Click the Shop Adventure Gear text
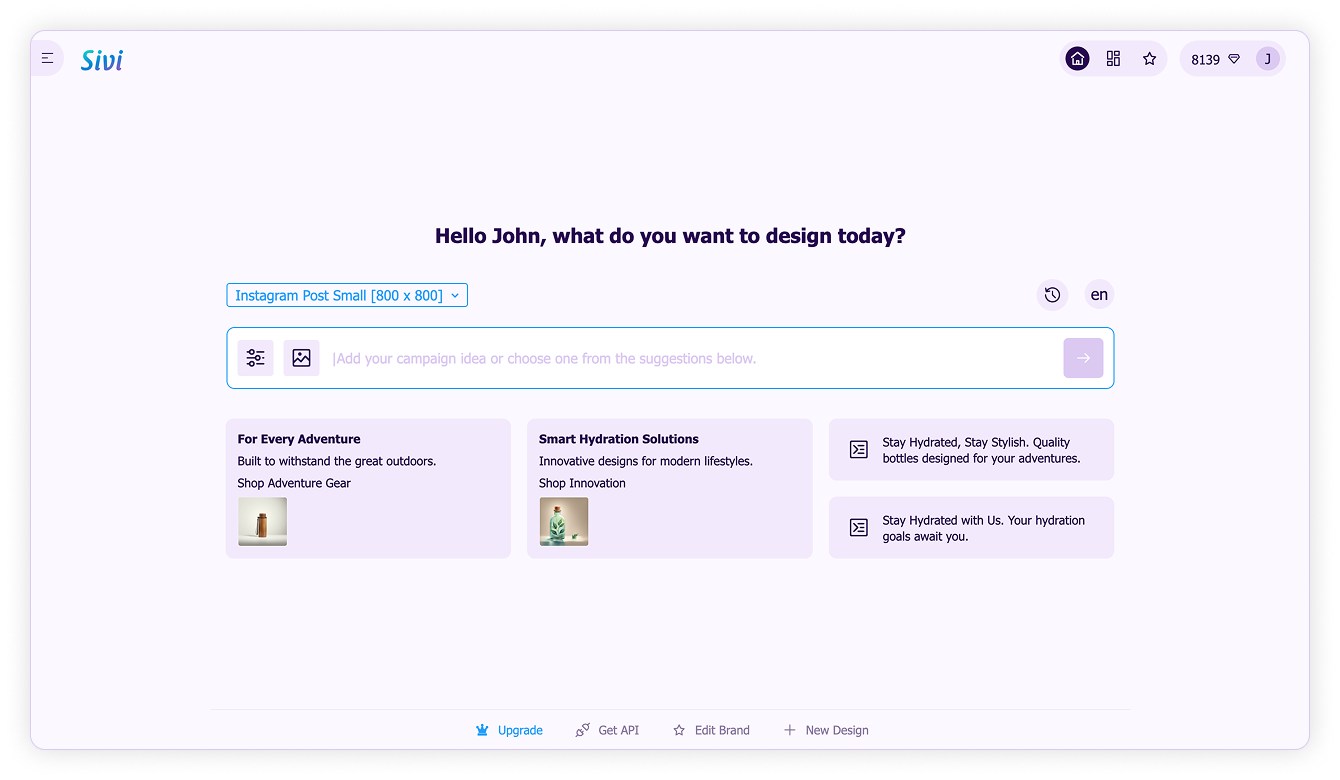The image size is (1340, 780). (294, 483)
